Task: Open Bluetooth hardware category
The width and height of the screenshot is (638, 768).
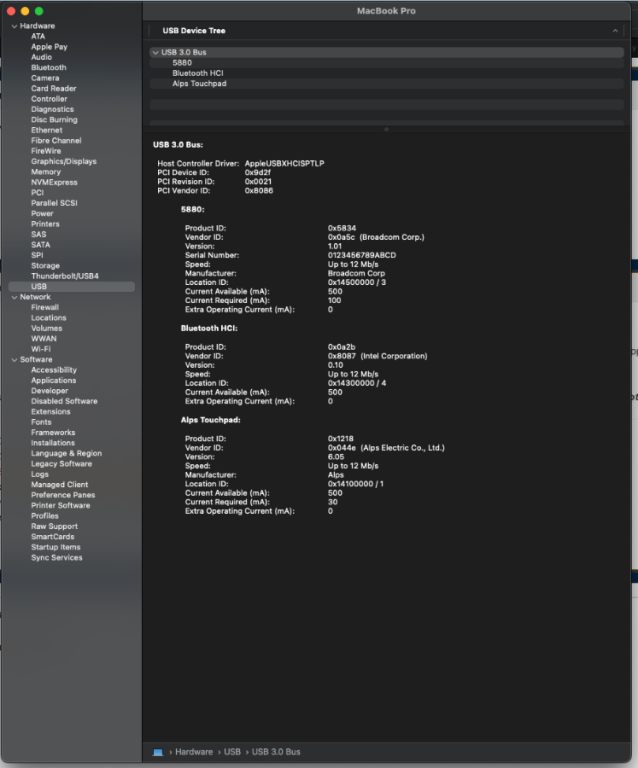Action: (x=48, y=68)
